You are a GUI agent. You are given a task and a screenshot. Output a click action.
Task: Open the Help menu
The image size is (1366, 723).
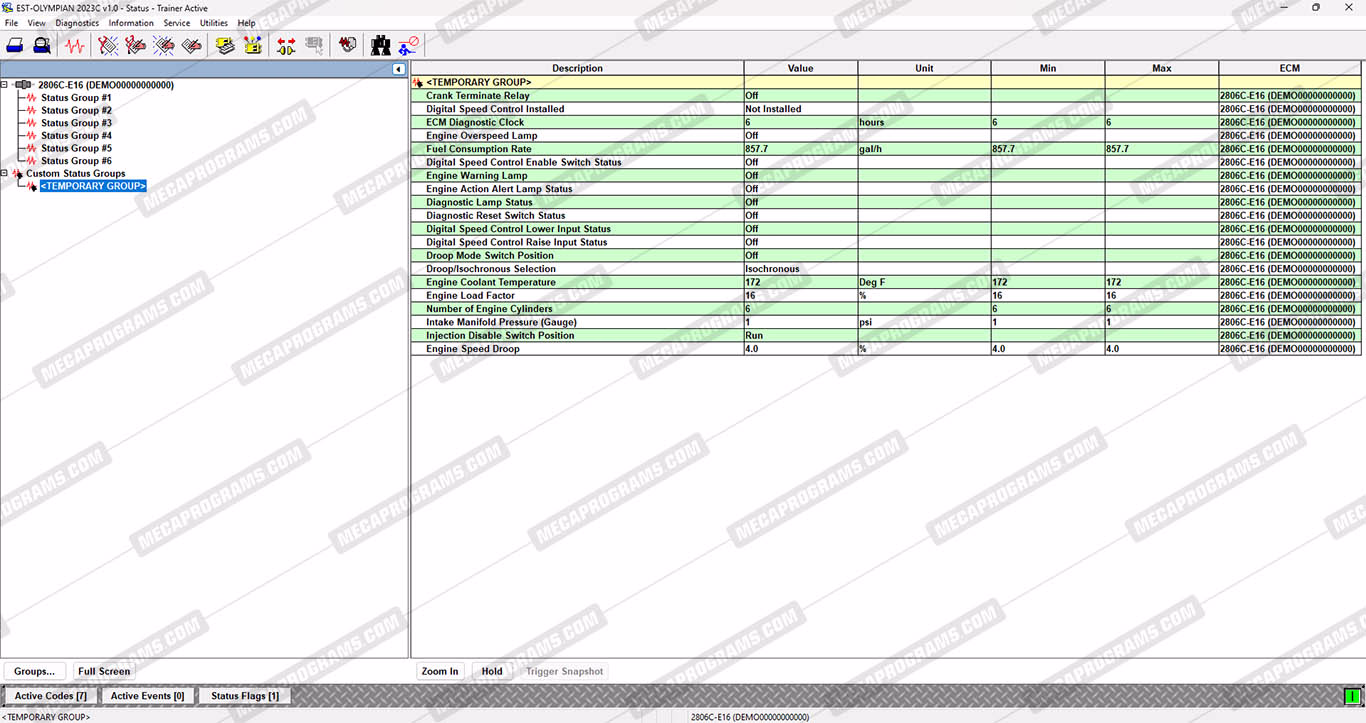(x=247, y=23)
